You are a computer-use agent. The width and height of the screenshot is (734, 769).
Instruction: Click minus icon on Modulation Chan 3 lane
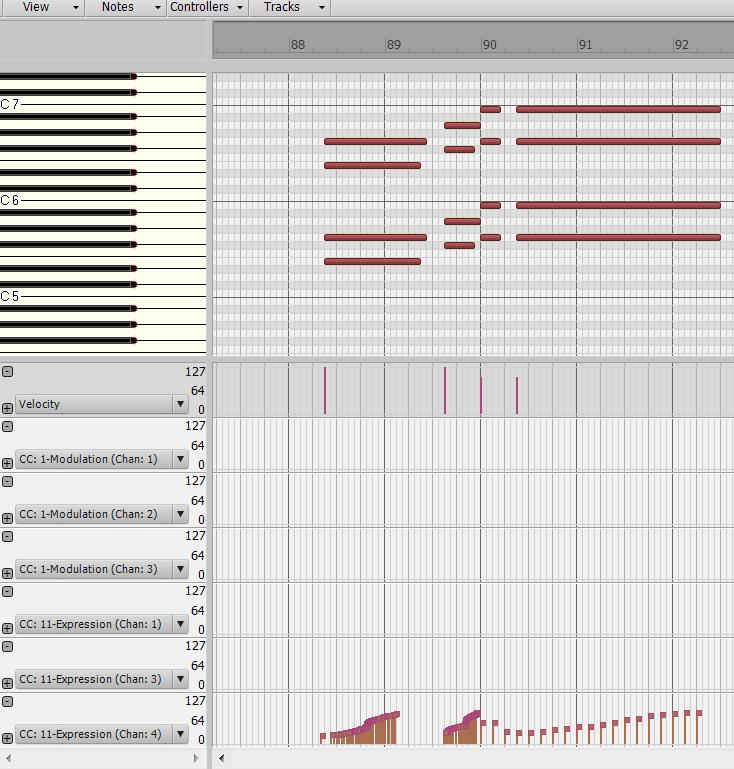pyautogui.click(x=7, y=536)
